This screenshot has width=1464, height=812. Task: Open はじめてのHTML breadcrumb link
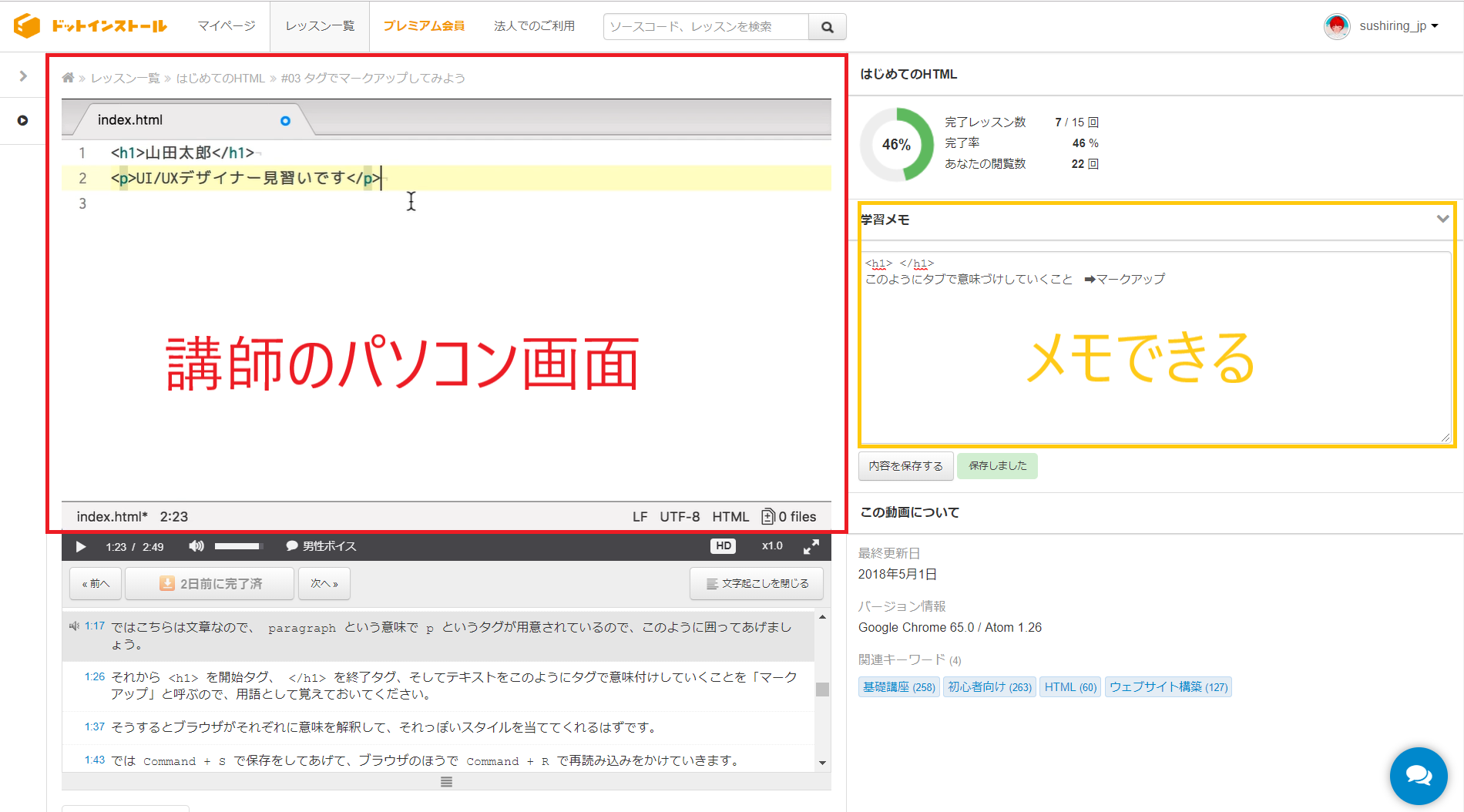point(220,78)
